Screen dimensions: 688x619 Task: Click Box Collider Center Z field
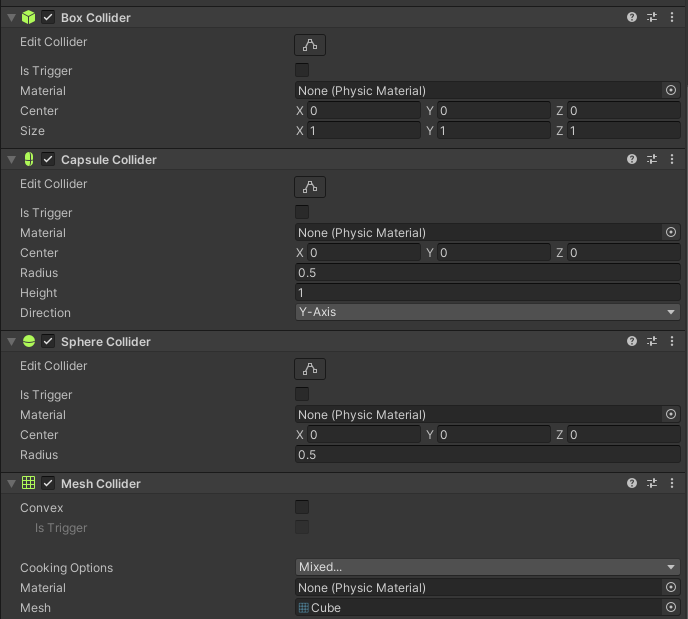624,111
